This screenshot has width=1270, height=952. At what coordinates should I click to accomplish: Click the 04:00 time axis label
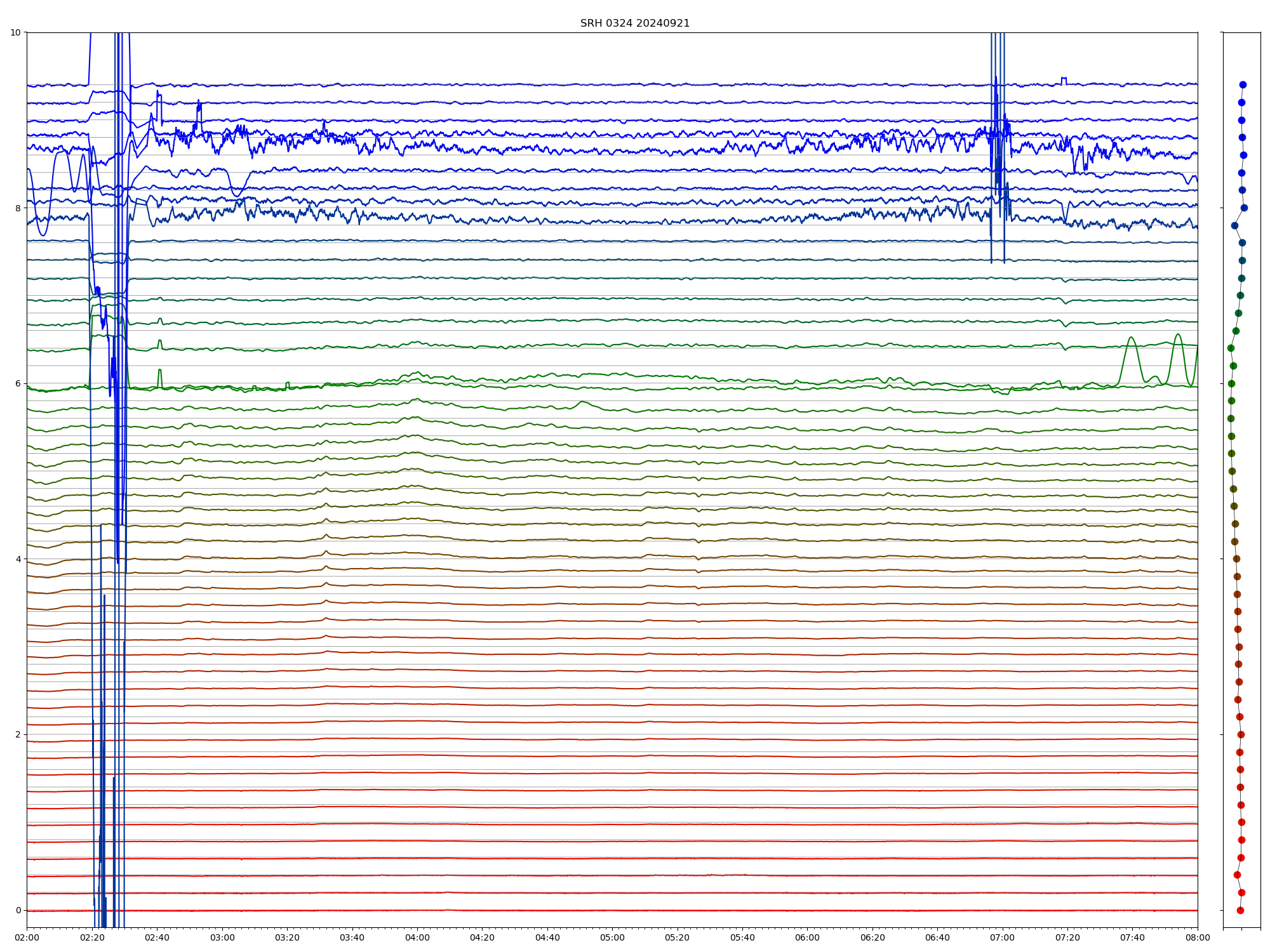[417, 937]
